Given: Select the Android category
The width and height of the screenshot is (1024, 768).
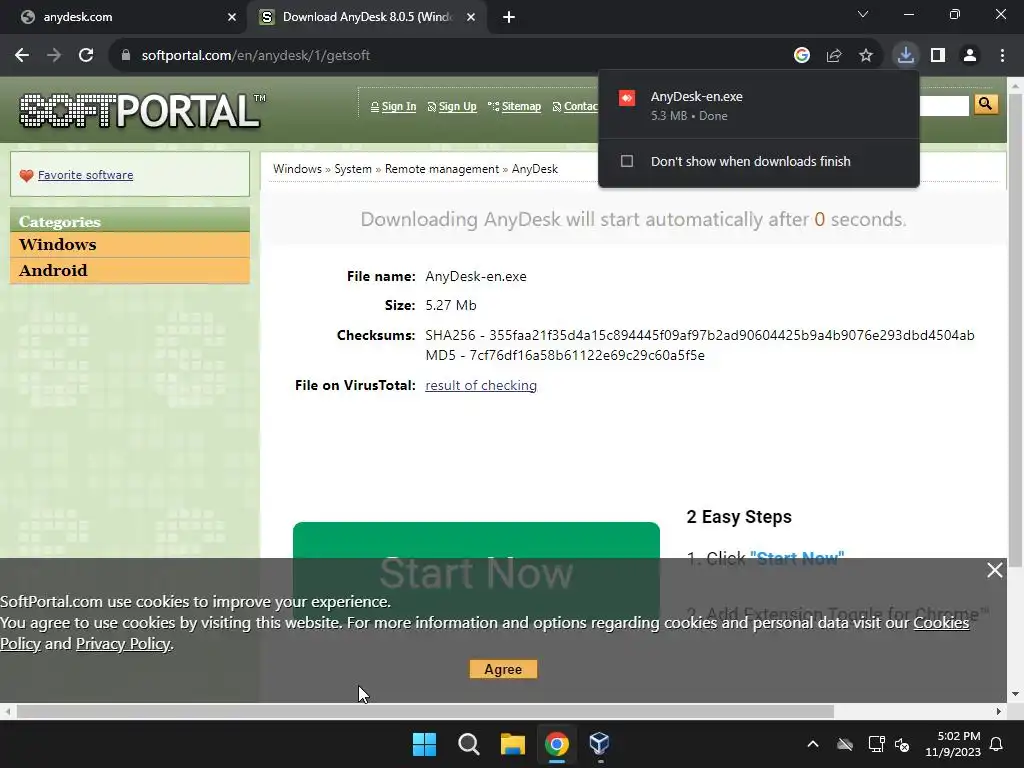Looking at the screenshot, I should coord(130,270).
